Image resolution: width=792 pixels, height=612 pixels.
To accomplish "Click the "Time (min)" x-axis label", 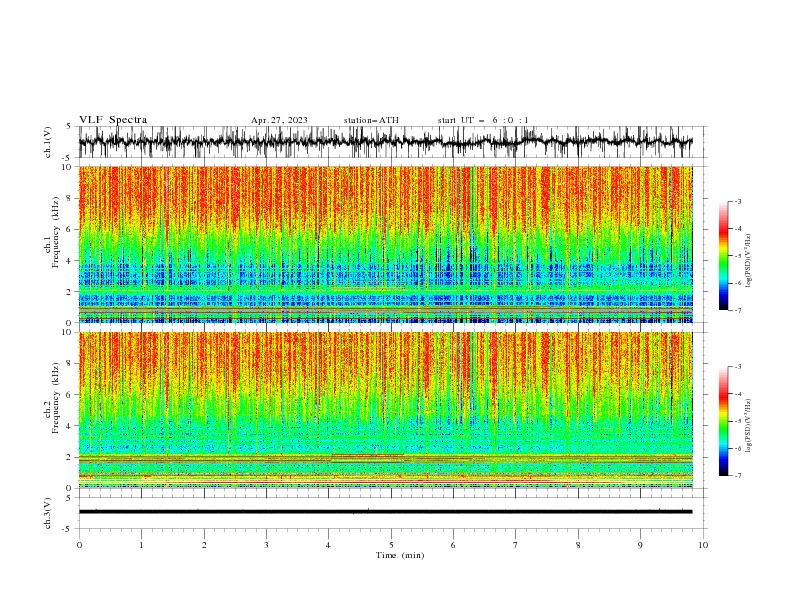I will [x=400, y=555].
